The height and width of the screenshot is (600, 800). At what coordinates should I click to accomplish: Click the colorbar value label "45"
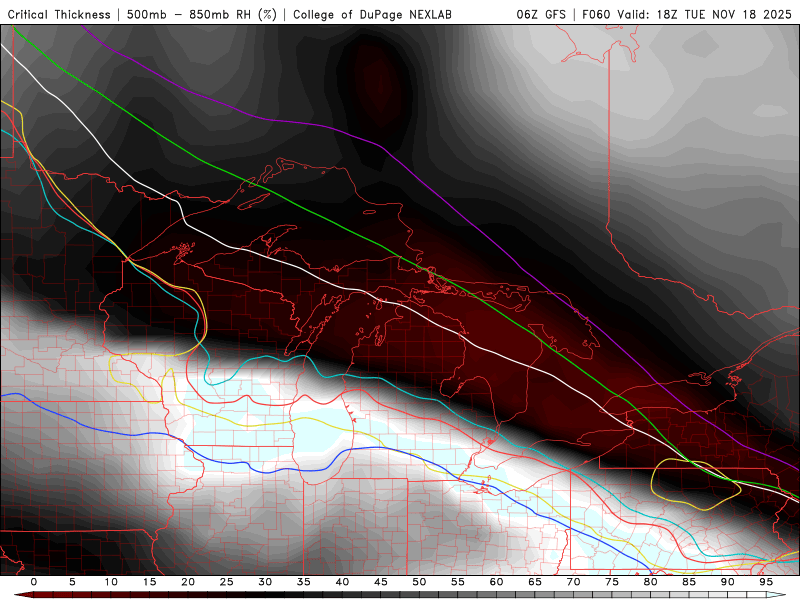tap(381, 582)
